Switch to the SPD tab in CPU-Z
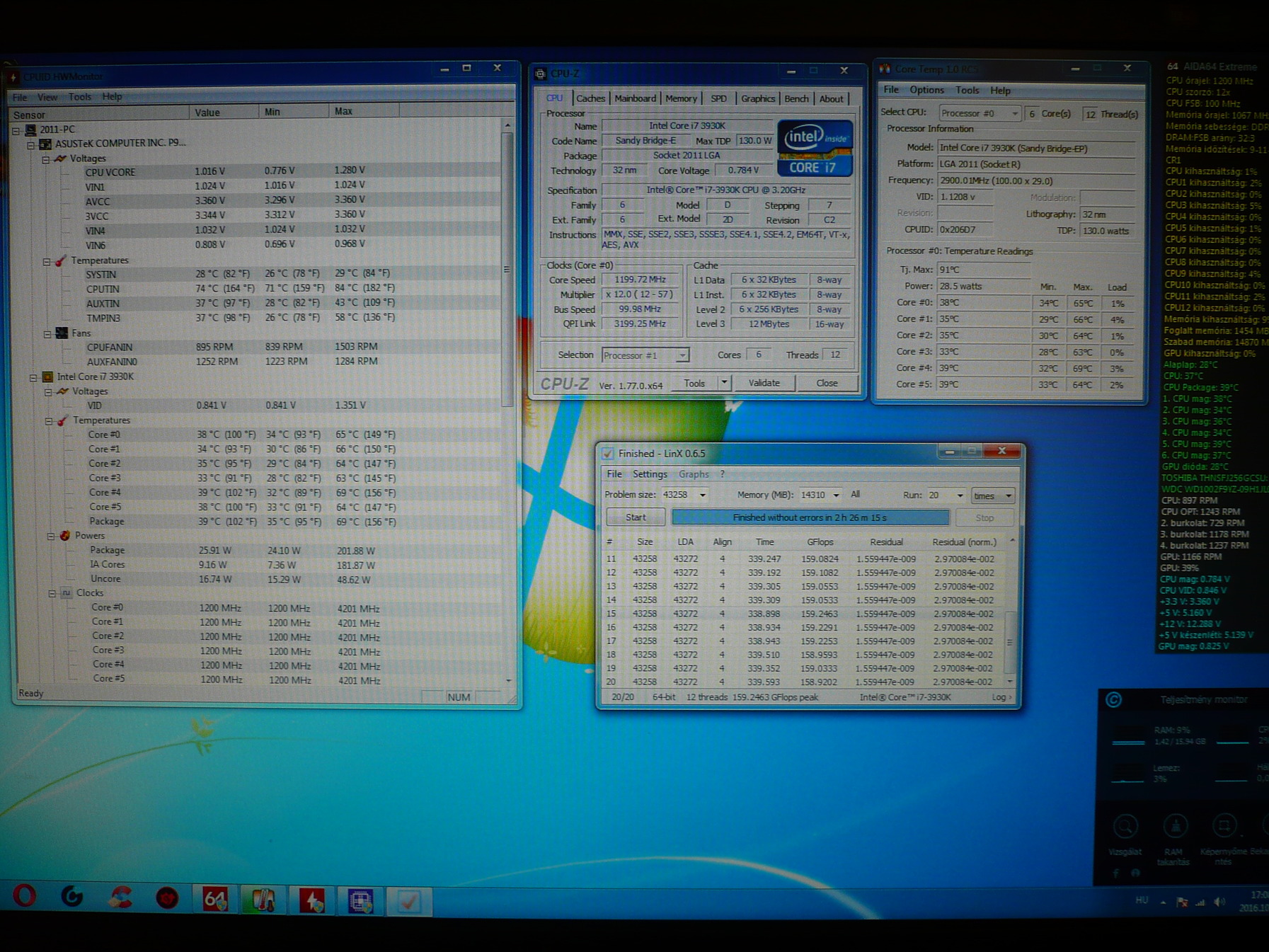 click(x=718, y=98)
